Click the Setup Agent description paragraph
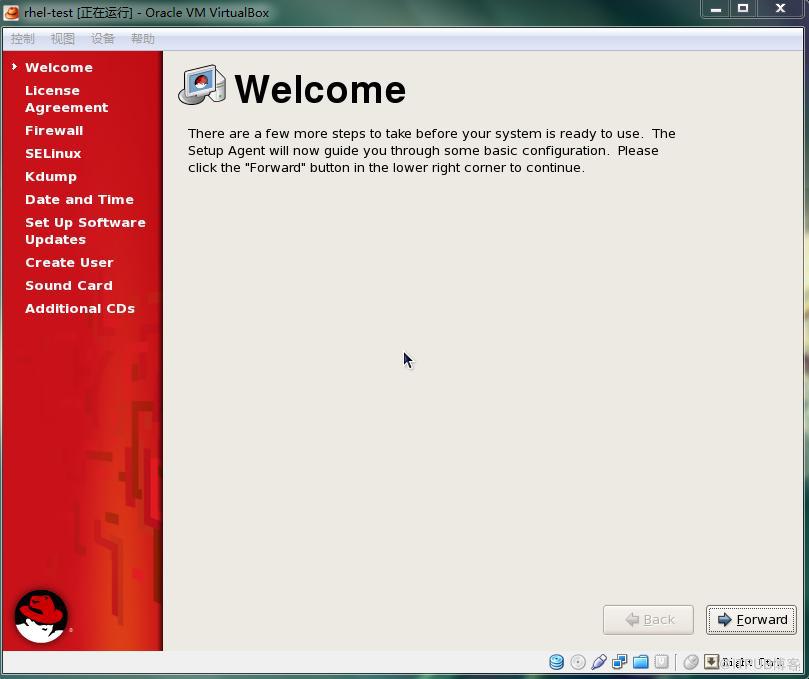 431,151
